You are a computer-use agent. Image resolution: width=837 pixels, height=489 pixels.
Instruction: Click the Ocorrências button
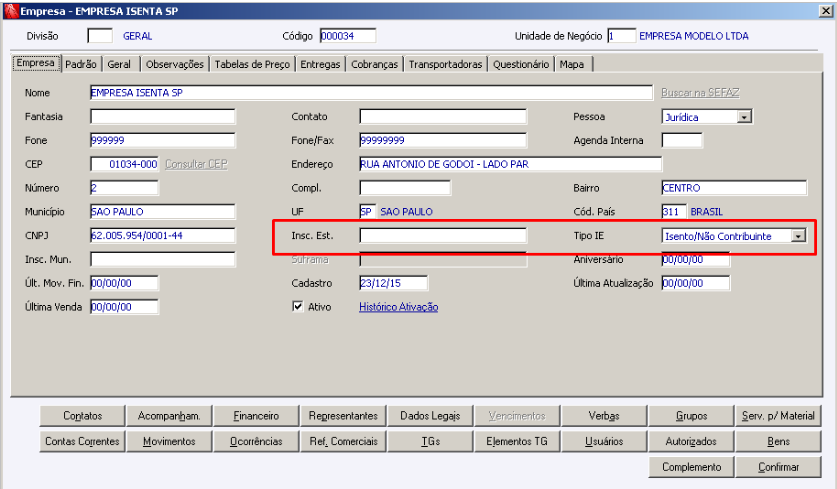[x=256, y=441]
